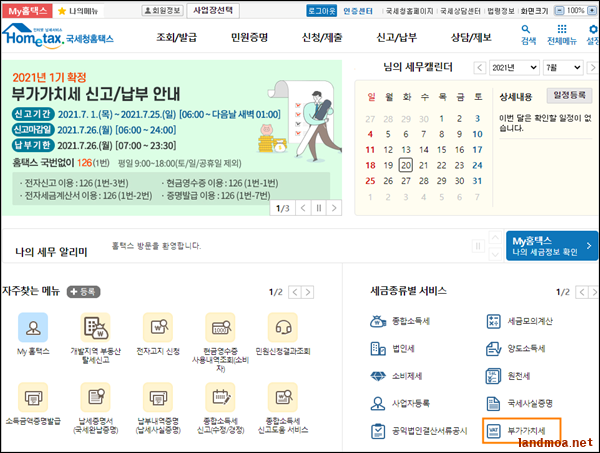Click the 로그아웃 button
Screen dimensions: 600x453
coord(321,11)
